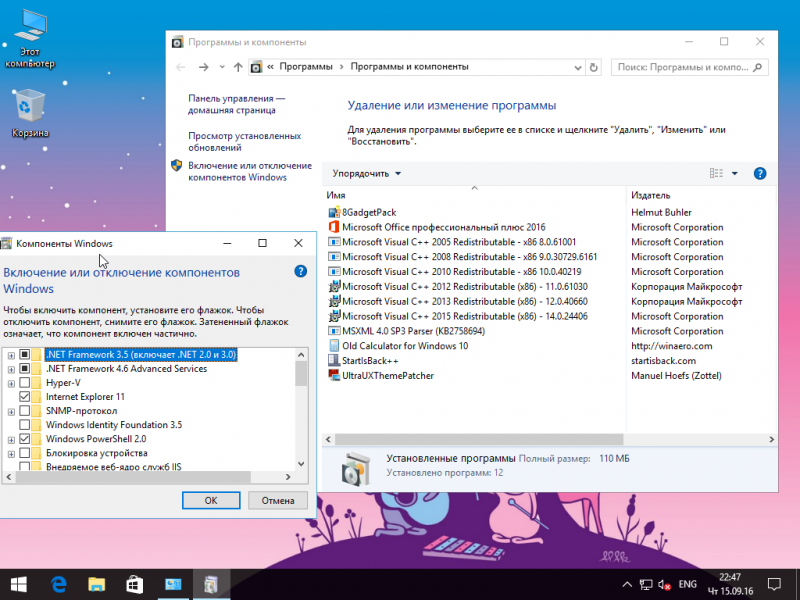This screenshot has width=800, height=600.
Task: Click the Old Calculator for Windows 10 icon
Action: coord(334,346)
